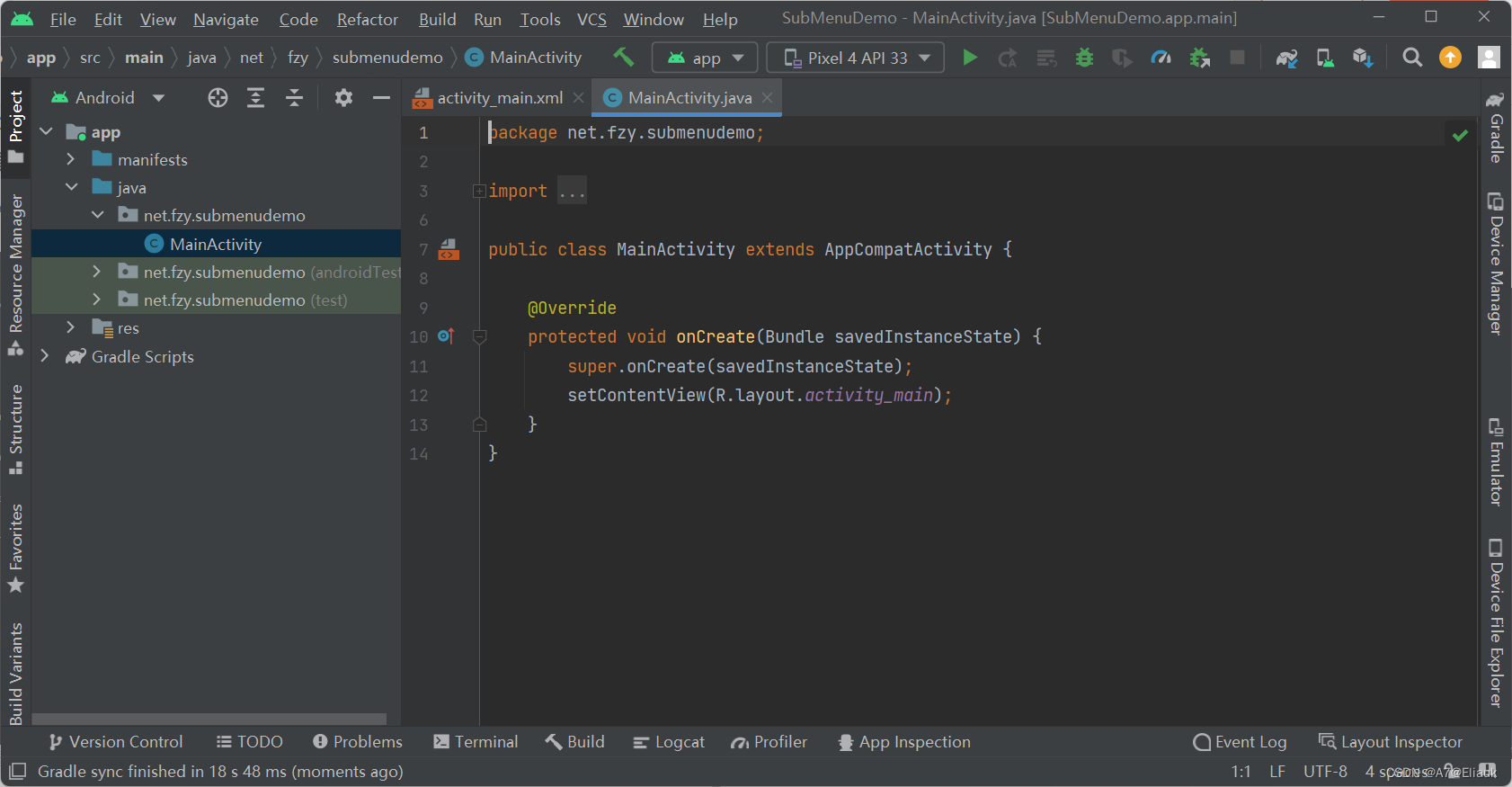Viewport: 1512px width, 787px height.
Task: Collapse the java folder
Action: tap(71, 187)
